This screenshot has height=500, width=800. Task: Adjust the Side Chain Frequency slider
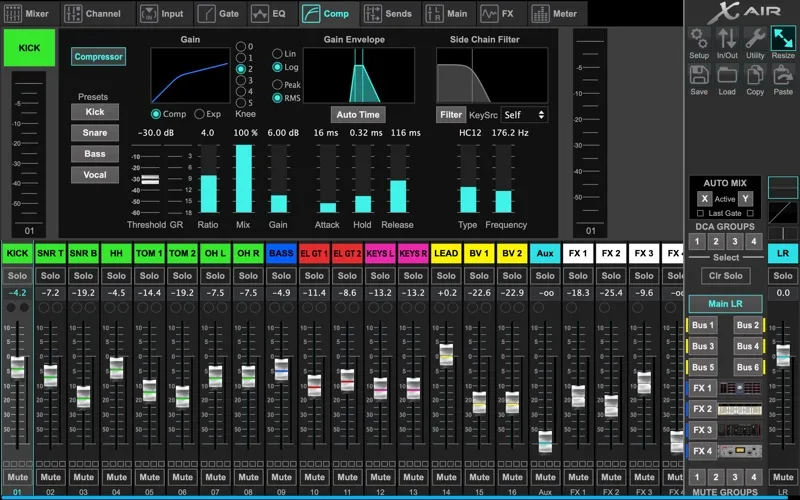[x=504, y=179]
